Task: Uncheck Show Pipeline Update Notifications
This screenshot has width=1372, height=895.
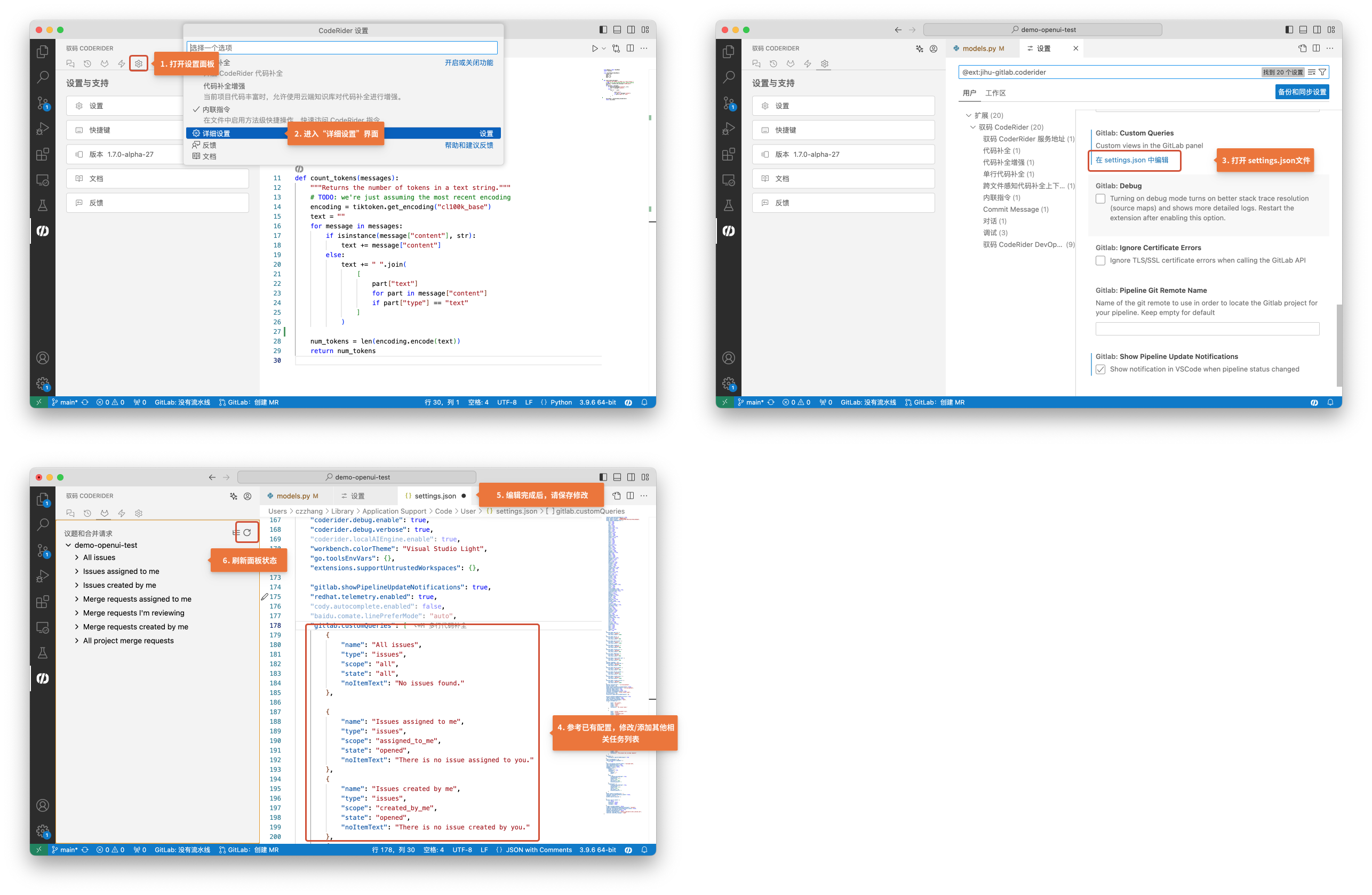Action: point(1100,370)
